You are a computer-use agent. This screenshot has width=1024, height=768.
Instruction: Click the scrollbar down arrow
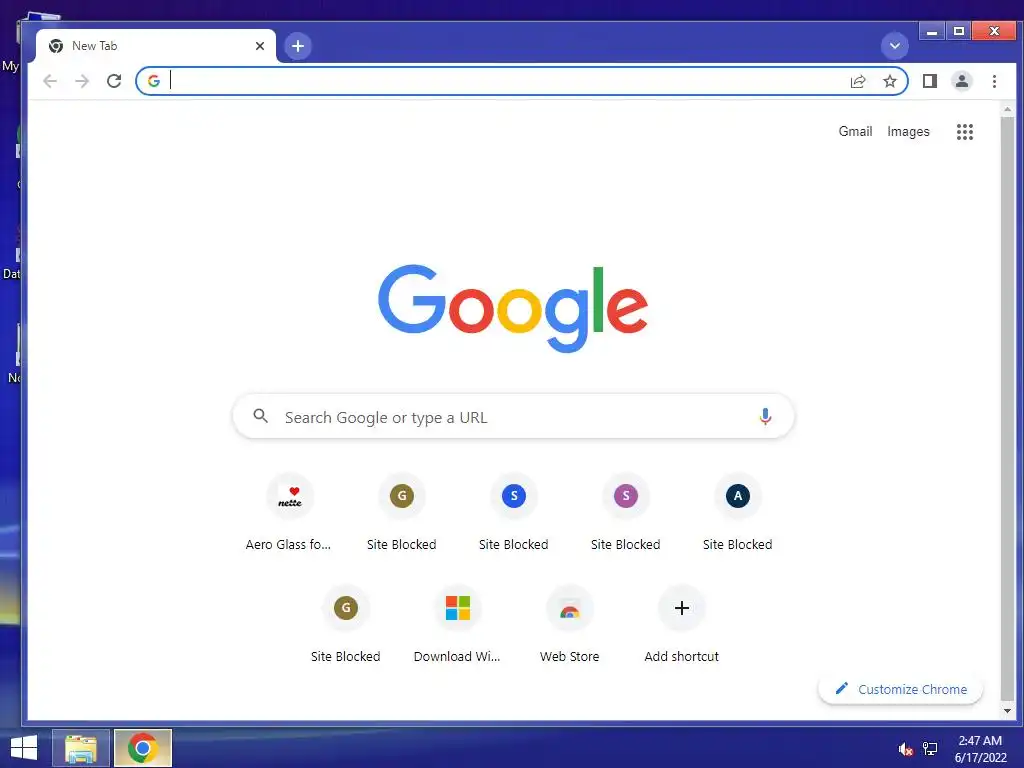pos(1007,711)
